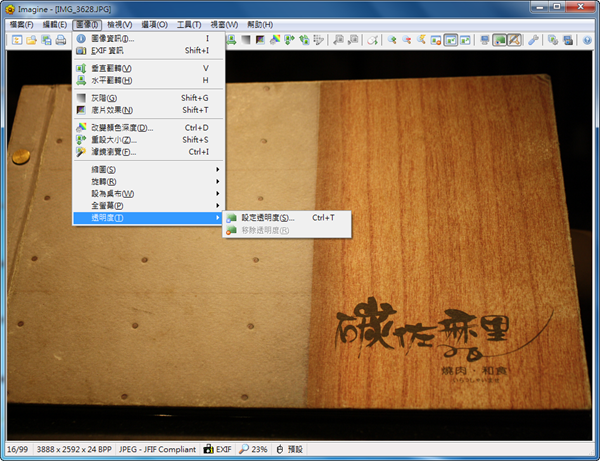Click the zoom in magnifier icon
The height and width of the screenshot is (461, 600).
point(392,40)
